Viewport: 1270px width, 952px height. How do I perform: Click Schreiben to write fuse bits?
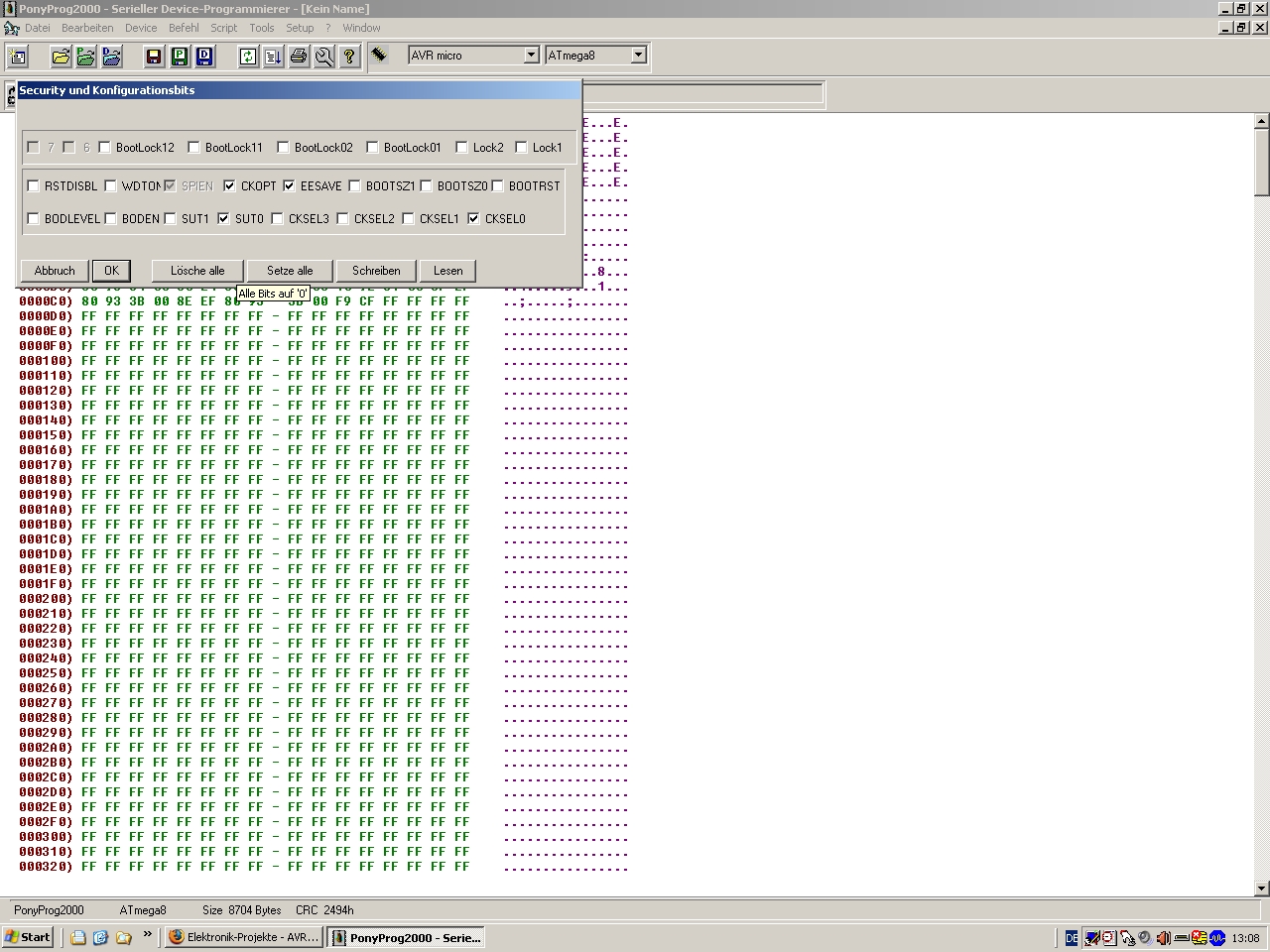pyautogui.click(x=377, y=271)
